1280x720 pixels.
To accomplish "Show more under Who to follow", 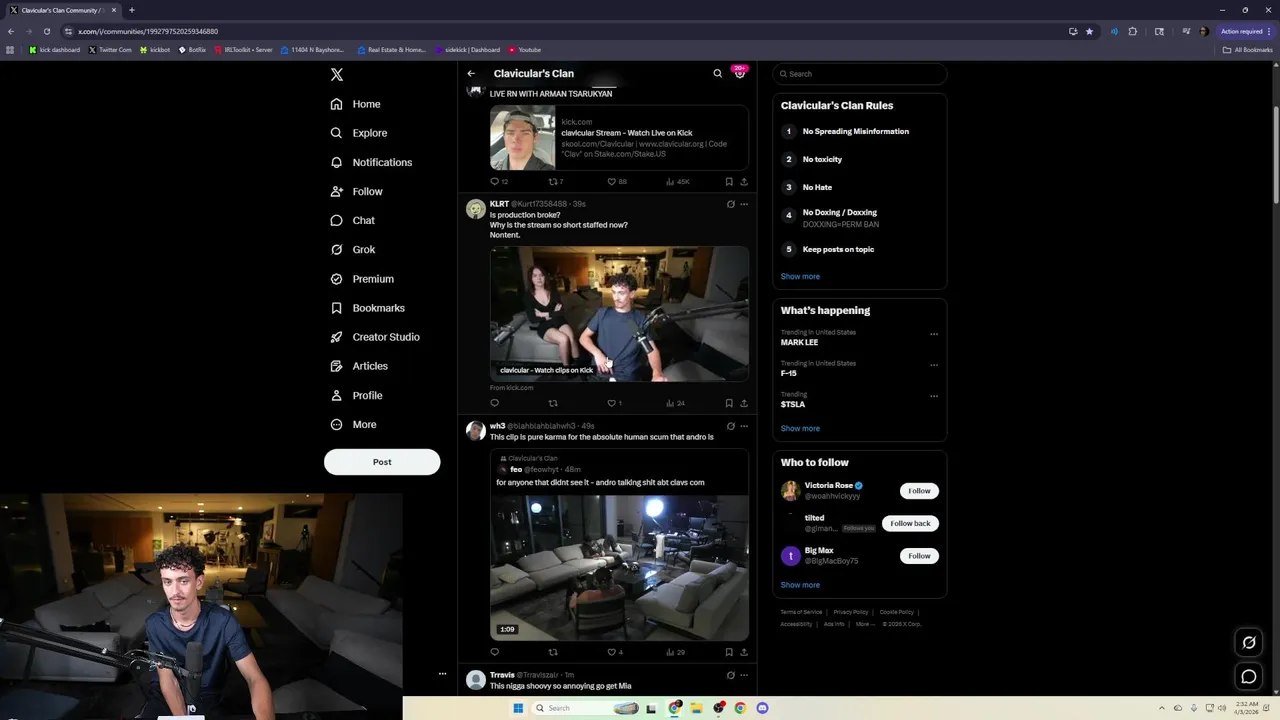I will tap(800, 585).
